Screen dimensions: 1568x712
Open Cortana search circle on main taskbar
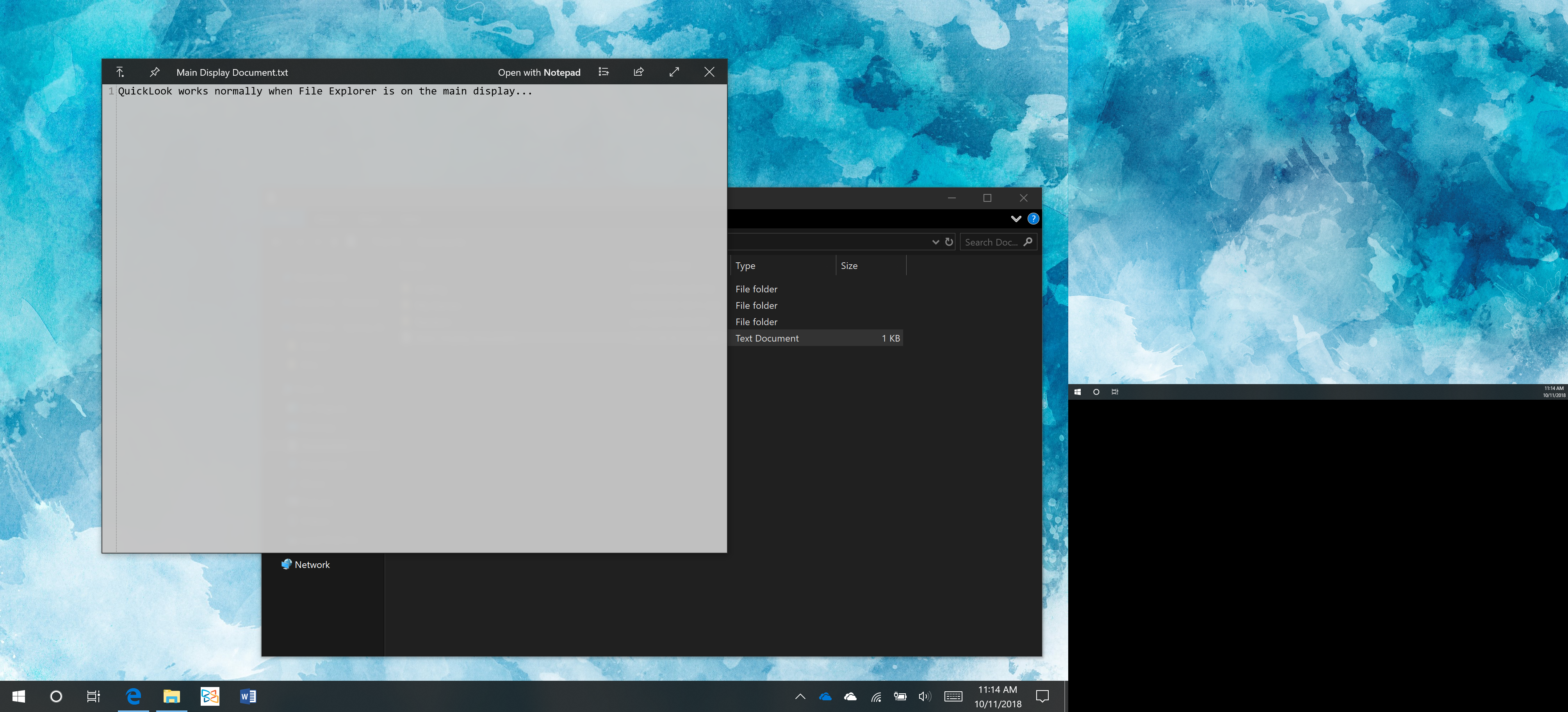56,696
